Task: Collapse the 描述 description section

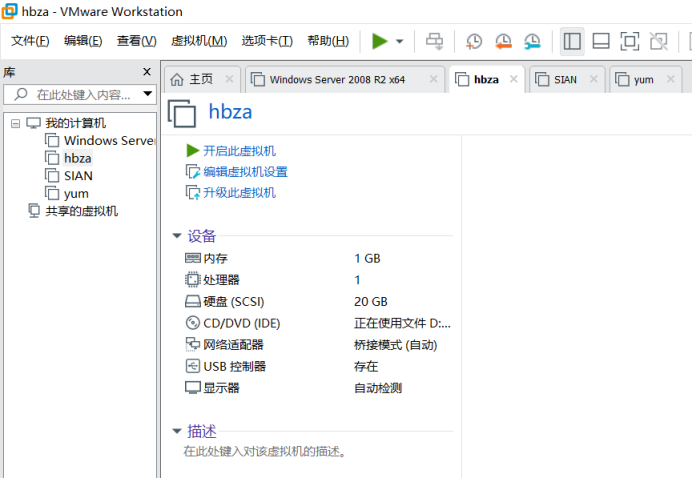Action: pos(177,431)
